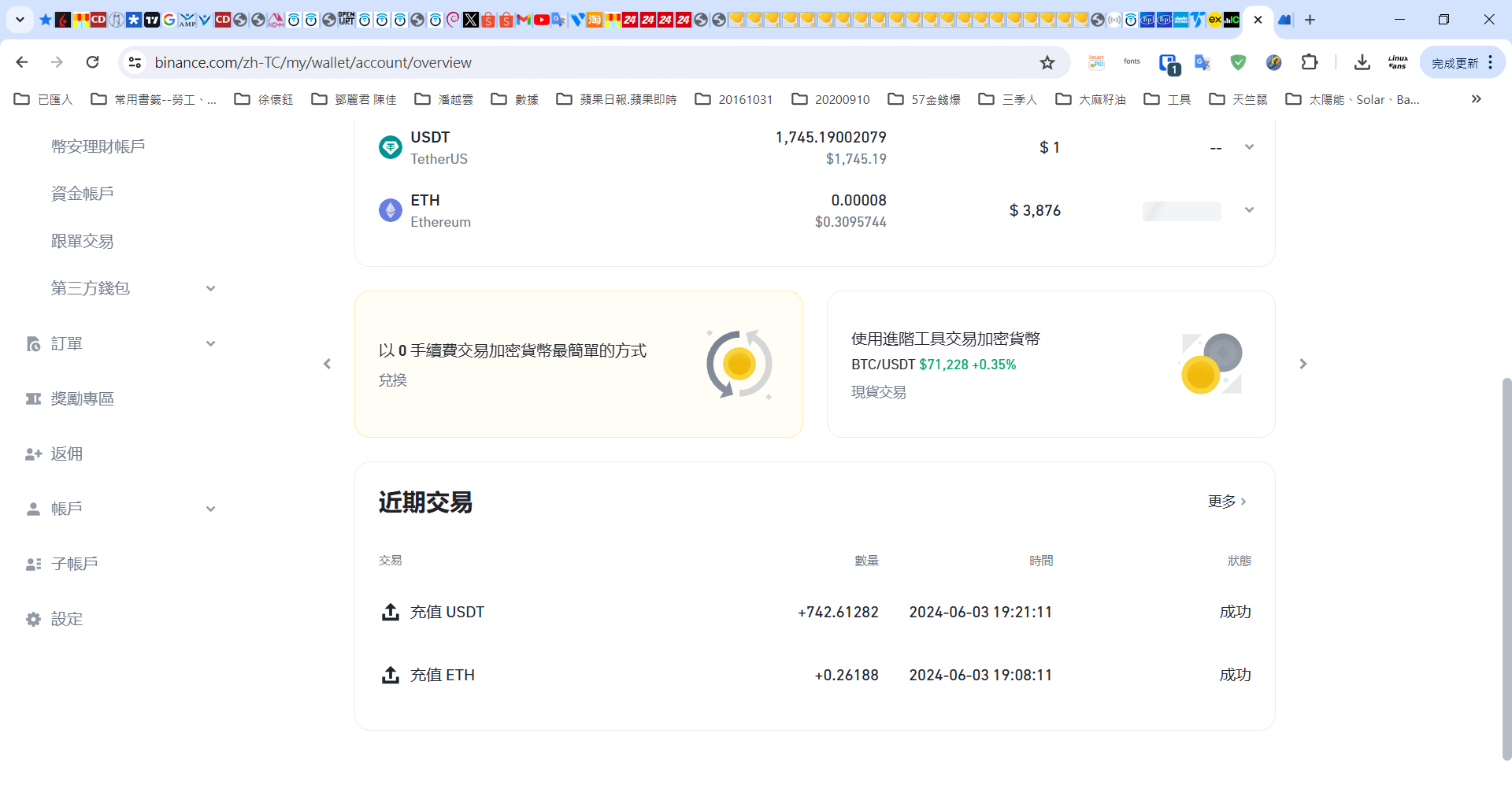
Task: Bookmark this page with the star icon
Action: click(x=1047, y=62)
